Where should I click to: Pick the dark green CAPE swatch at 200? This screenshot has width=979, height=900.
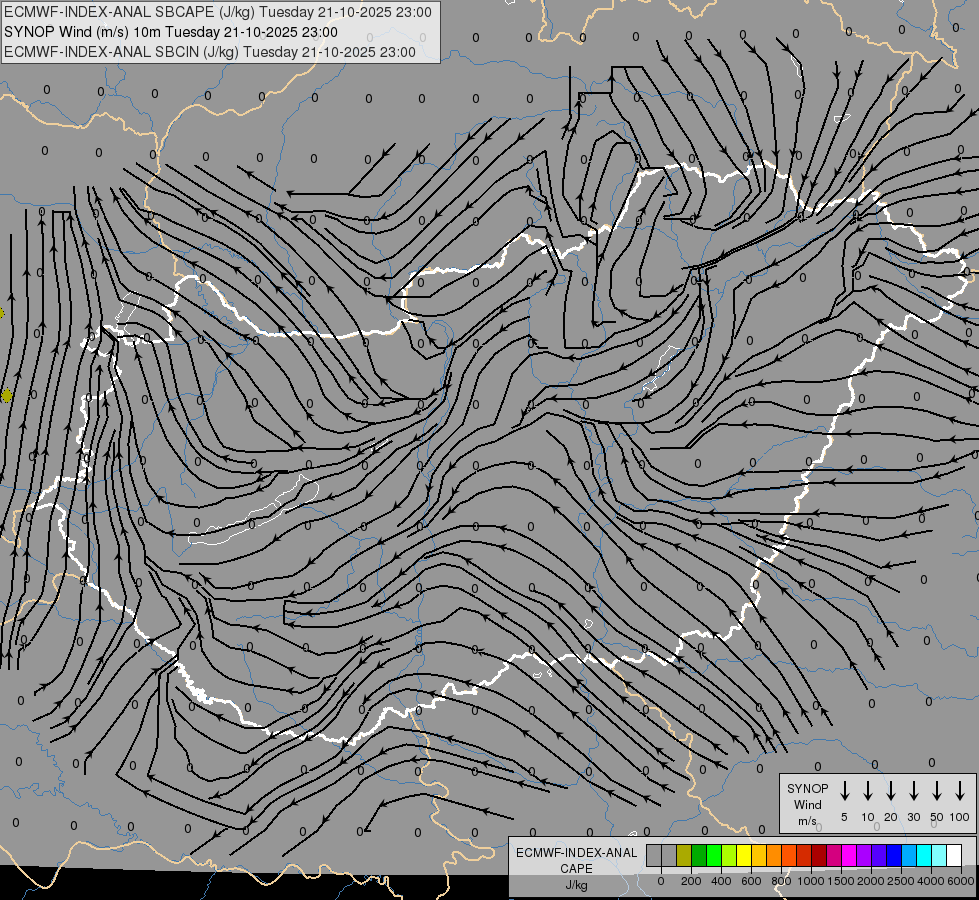699,855
